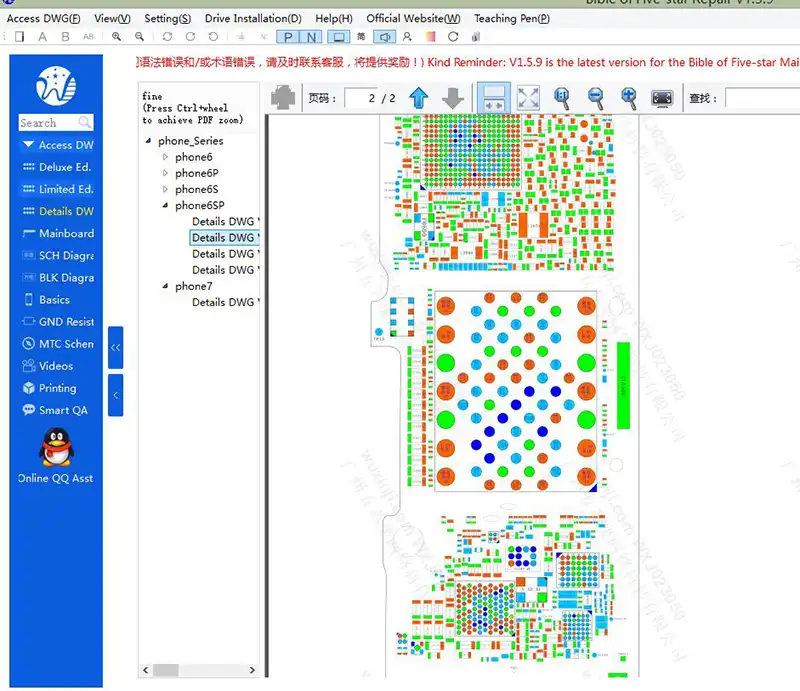Open GND Resist in sidebar
This screenshot has height=691, width=800.
pos(58,322)
